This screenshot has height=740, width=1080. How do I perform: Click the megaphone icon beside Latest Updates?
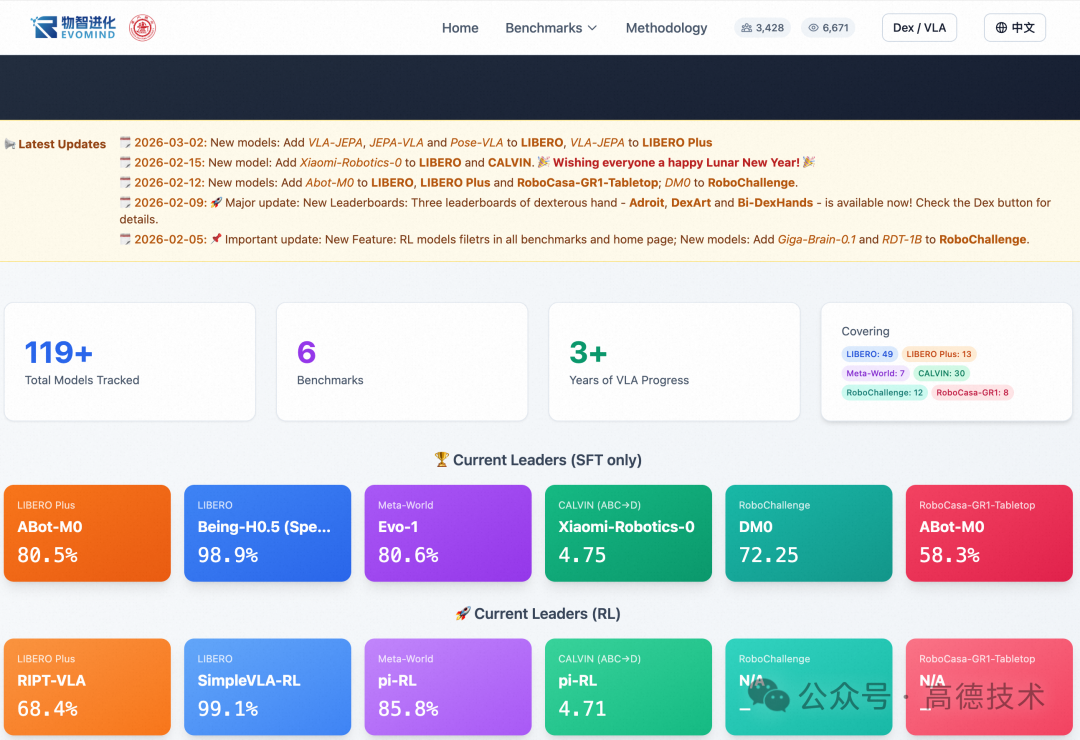(x=10, y=144)
